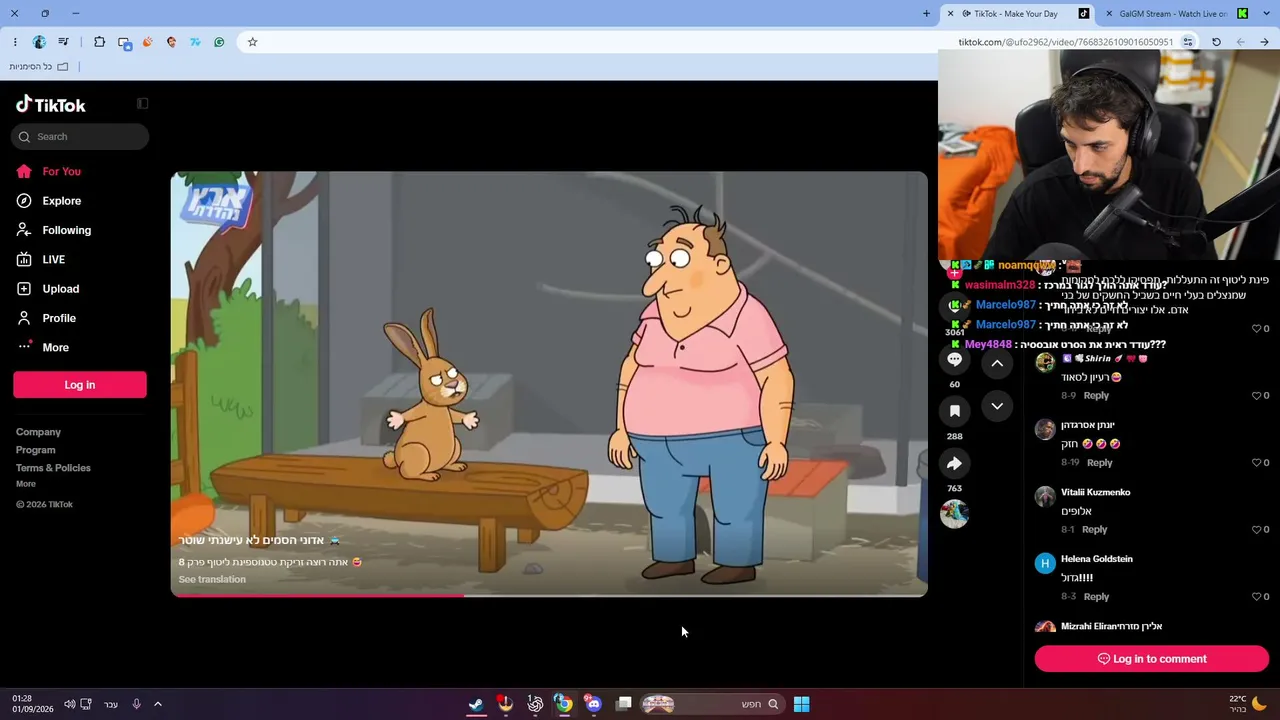
Task: Go to previous video with up chevron
Action: click(x=997, y=364)
